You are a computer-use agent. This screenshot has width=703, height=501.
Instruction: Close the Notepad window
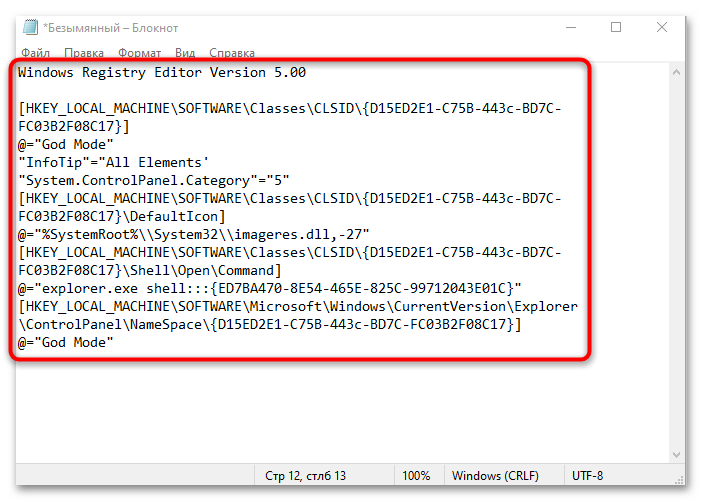[x=662, y=27]
